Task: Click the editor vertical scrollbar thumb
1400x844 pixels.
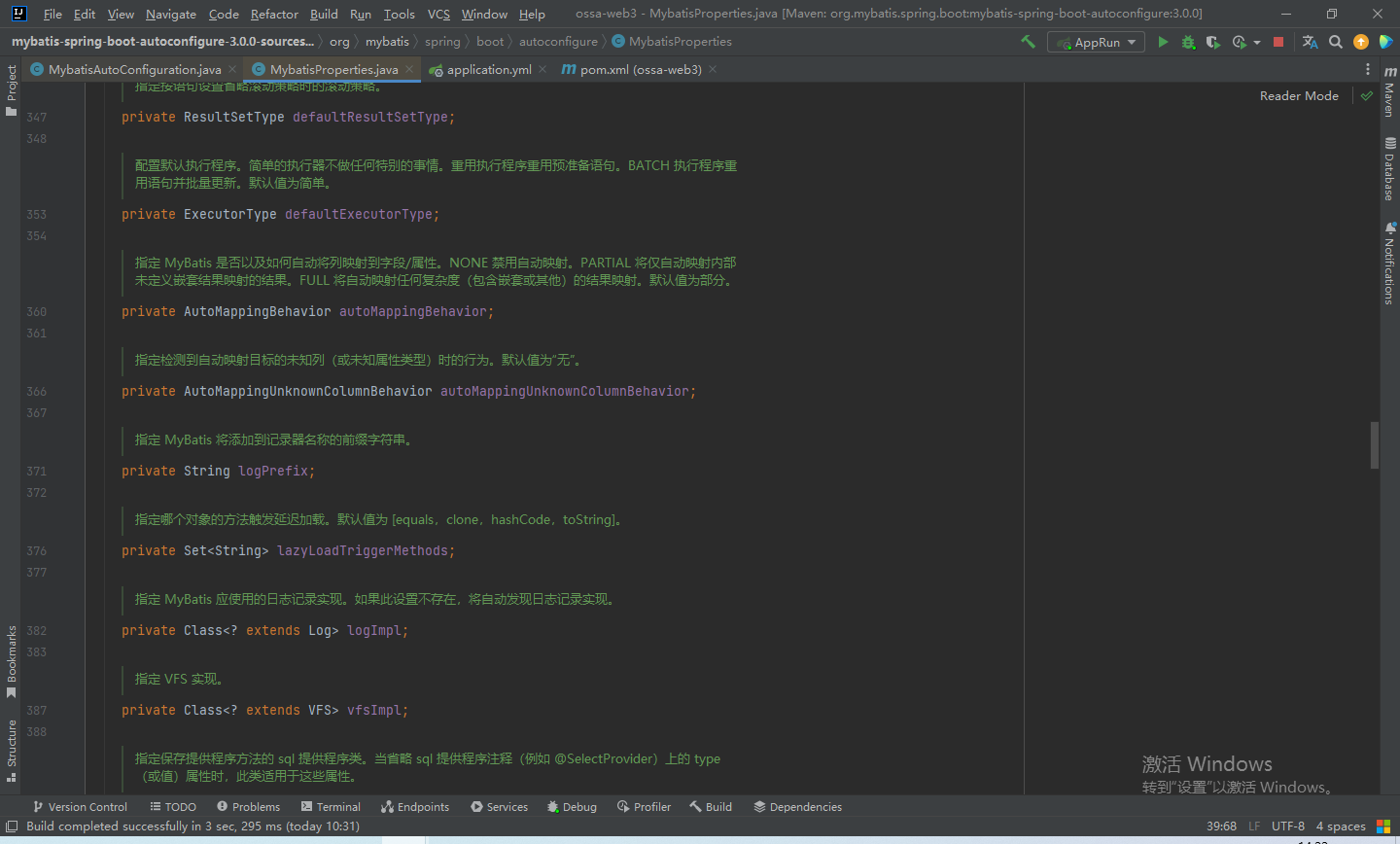Action: coord(1374,445)
